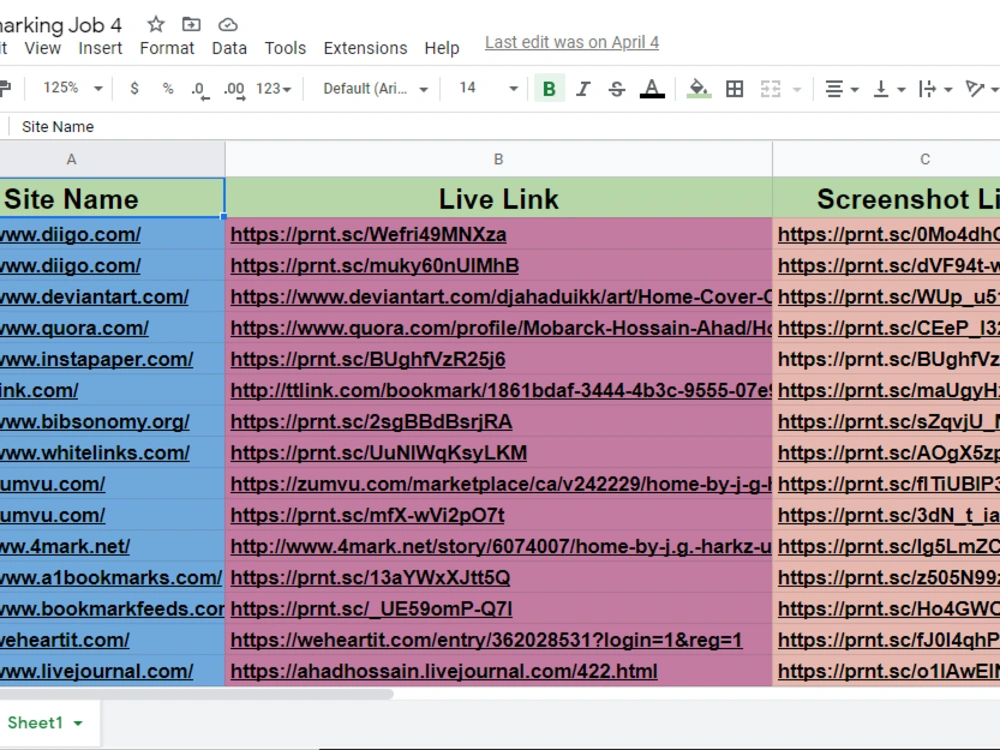Open the Insert menu
This screenshot has height=750, width=1000.
click(x=100, y=48)
